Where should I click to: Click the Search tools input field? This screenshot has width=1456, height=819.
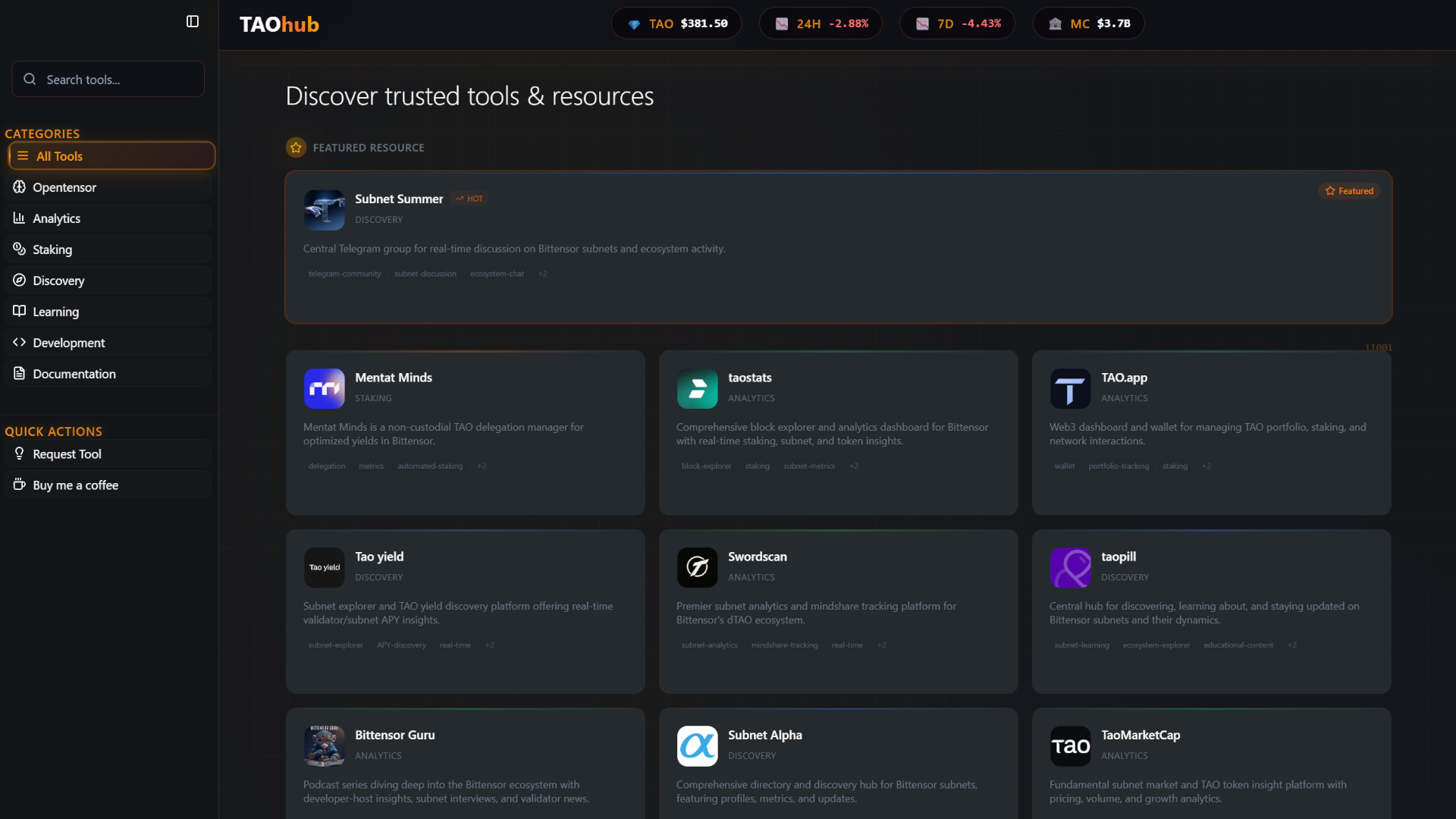click(x=108, y=80)
